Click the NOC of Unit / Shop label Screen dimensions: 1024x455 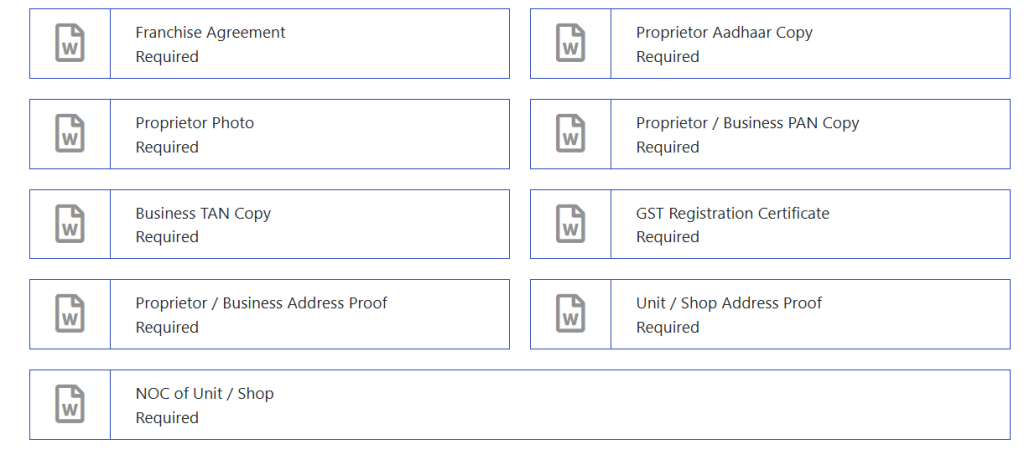tap(204, 394)
